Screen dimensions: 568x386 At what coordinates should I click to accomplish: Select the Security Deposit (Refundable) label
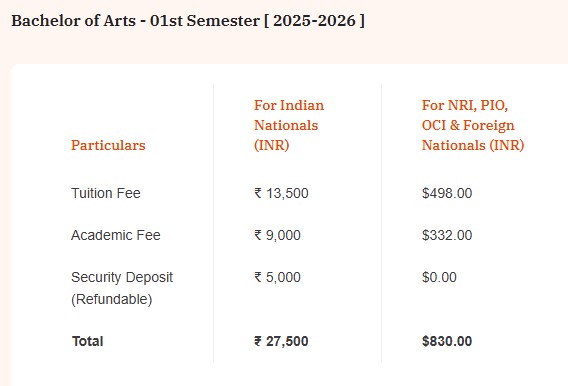pyautogui.click(x=122, y=288)
